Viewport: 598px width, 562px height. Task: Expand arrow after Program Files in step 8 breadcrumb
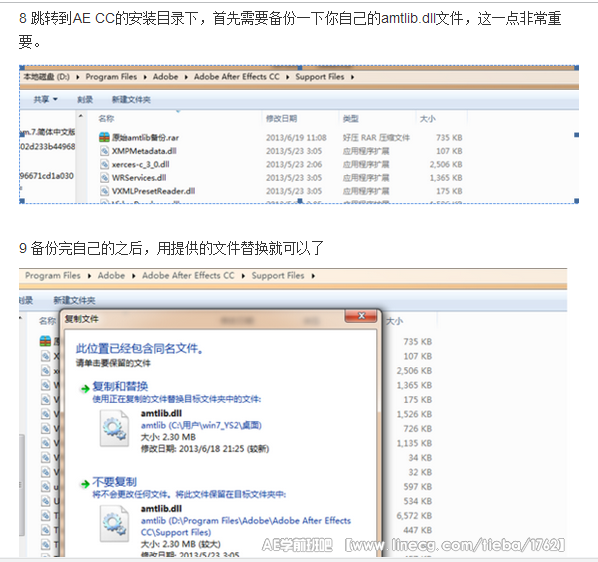145,77
